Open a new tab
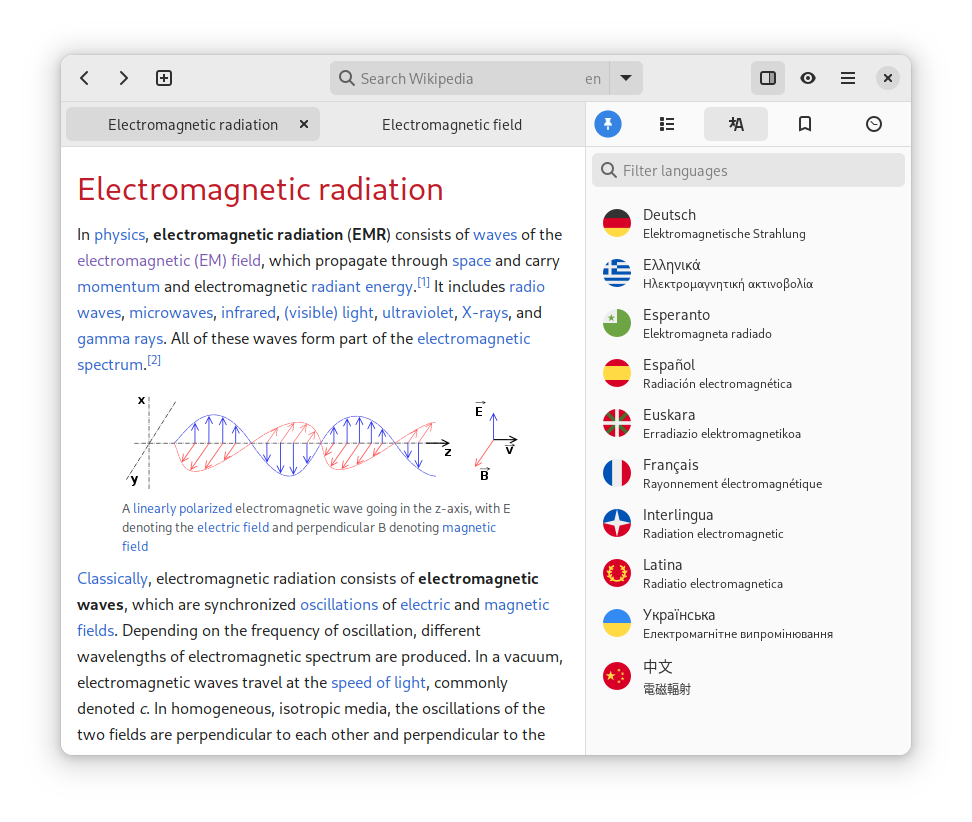Image resolution: width=972 pixels, height=822 pixels. click(x=164, y=78)
